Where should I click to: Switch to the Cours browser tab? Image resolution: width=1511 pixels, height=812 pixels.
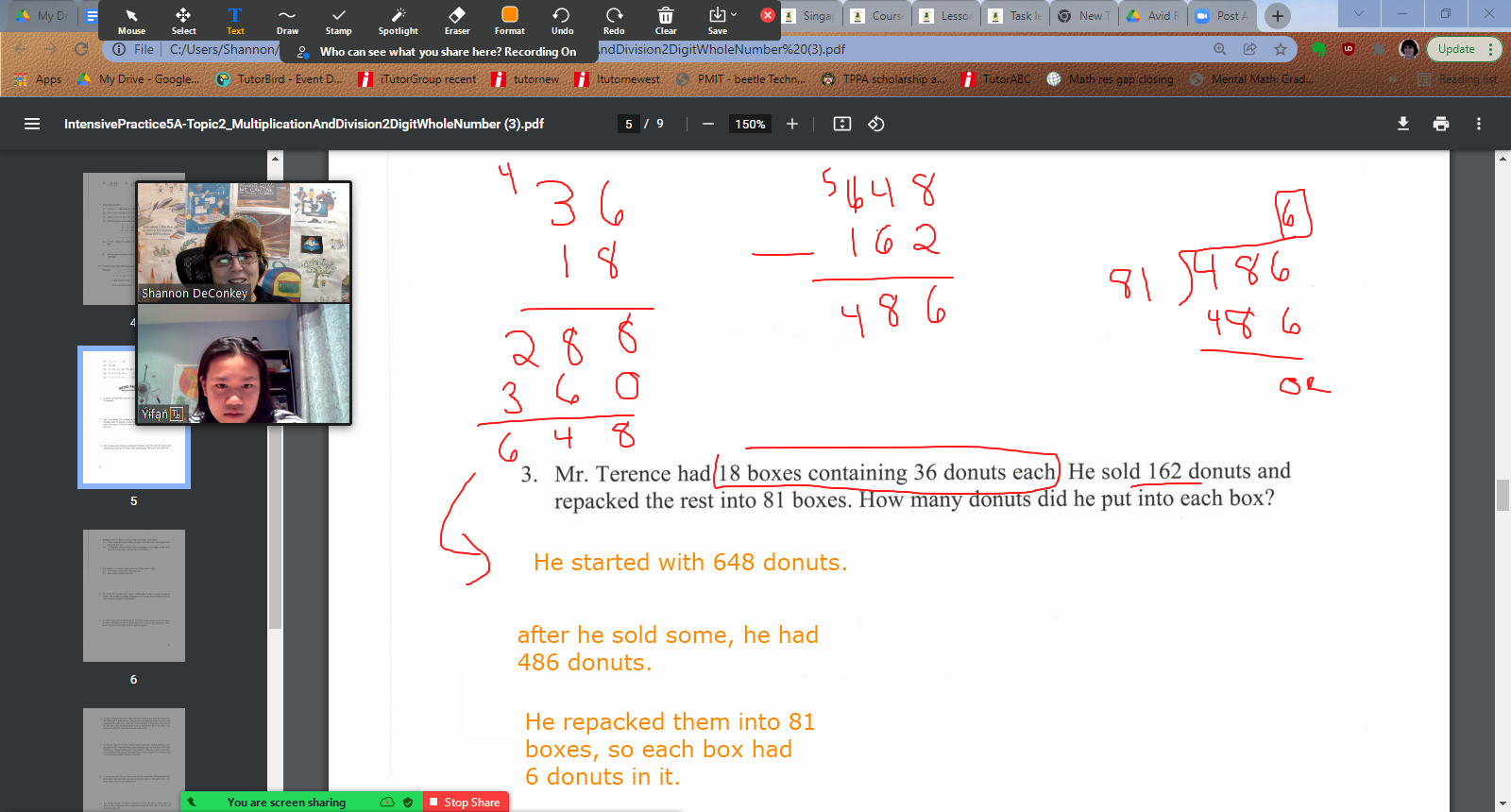click(x=877, y=16)
